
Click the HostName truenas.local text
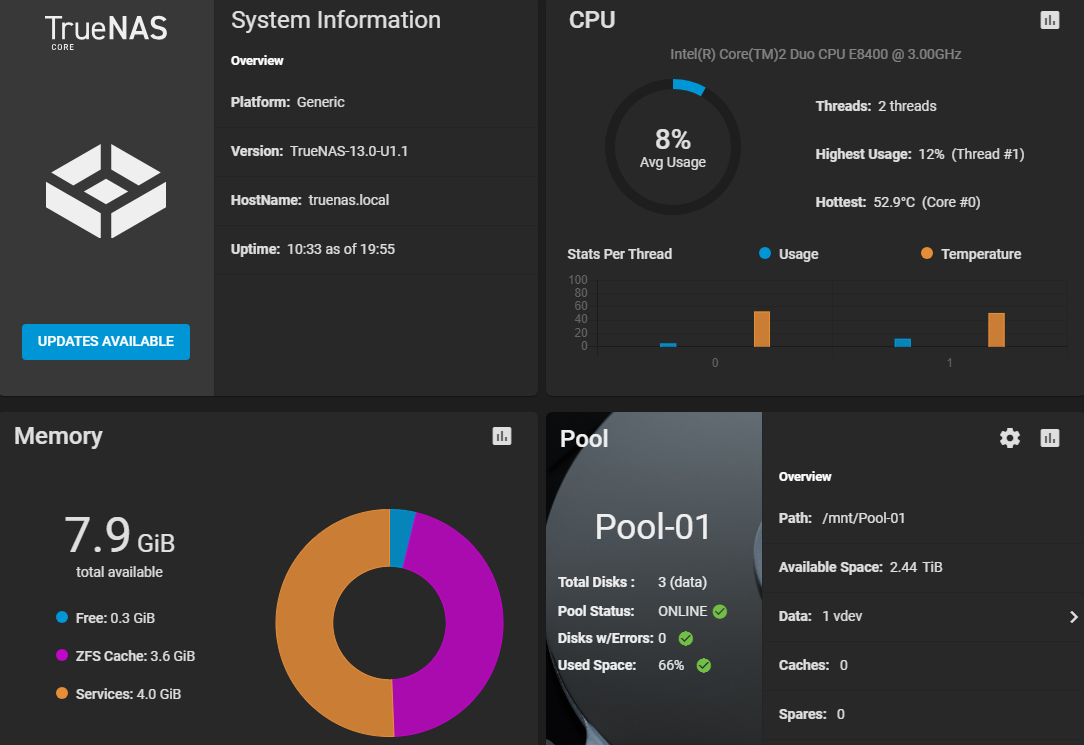pos(310,200)
